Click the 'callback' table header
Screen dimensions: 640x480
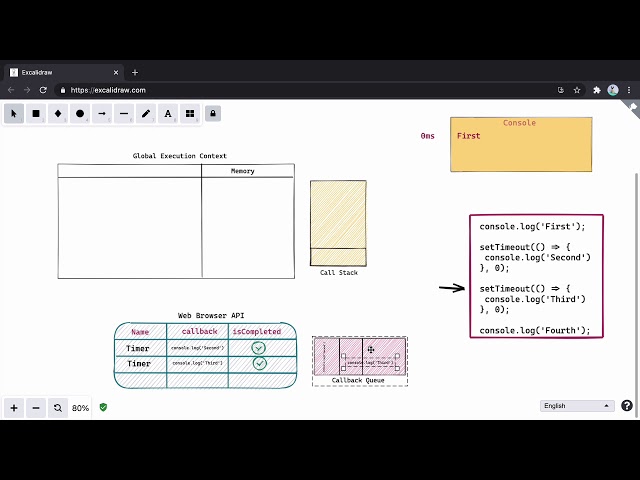click(200, 331)
